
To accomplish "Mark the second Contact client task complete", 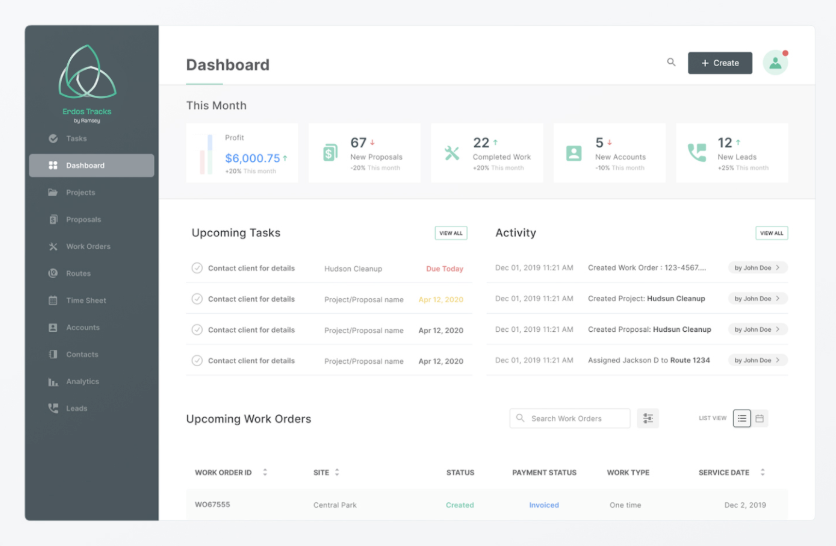I will [x=197, y=299].
